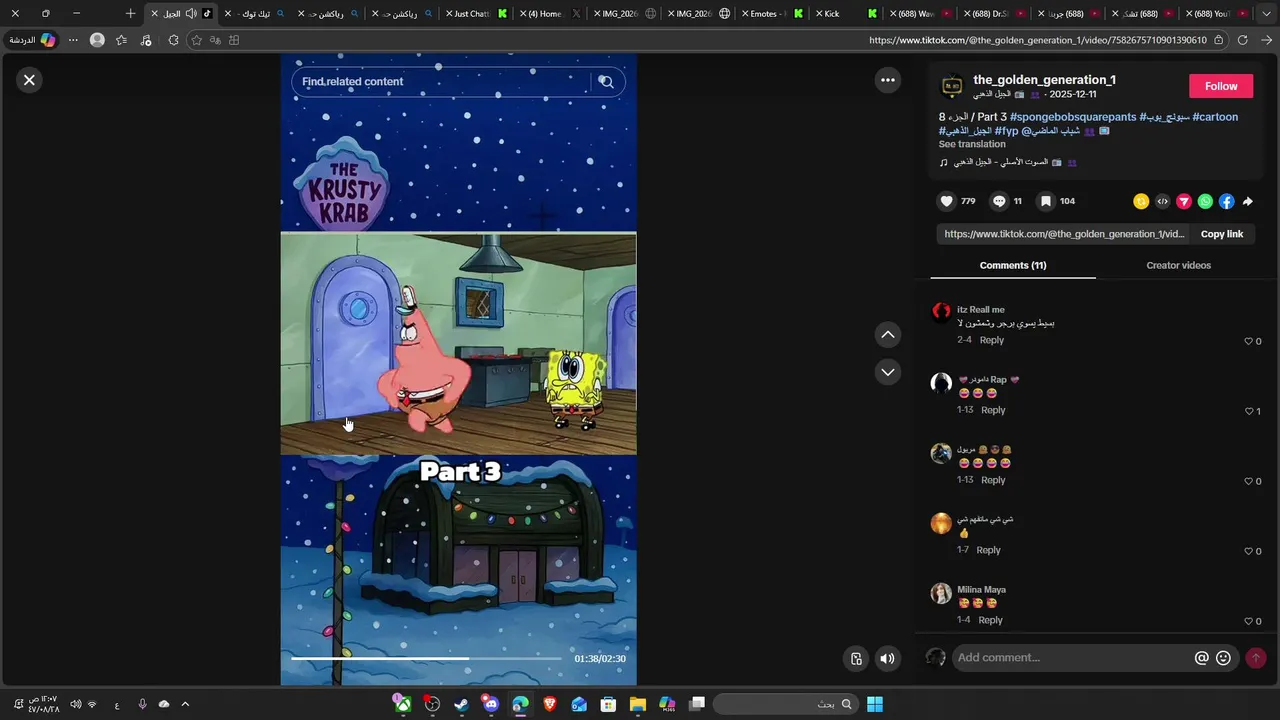Open the three-dot more options menu on video

coord(887,80)
